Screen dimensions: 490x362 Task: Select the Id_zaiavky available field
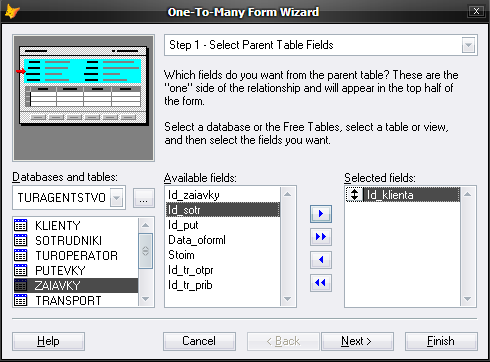223,195
